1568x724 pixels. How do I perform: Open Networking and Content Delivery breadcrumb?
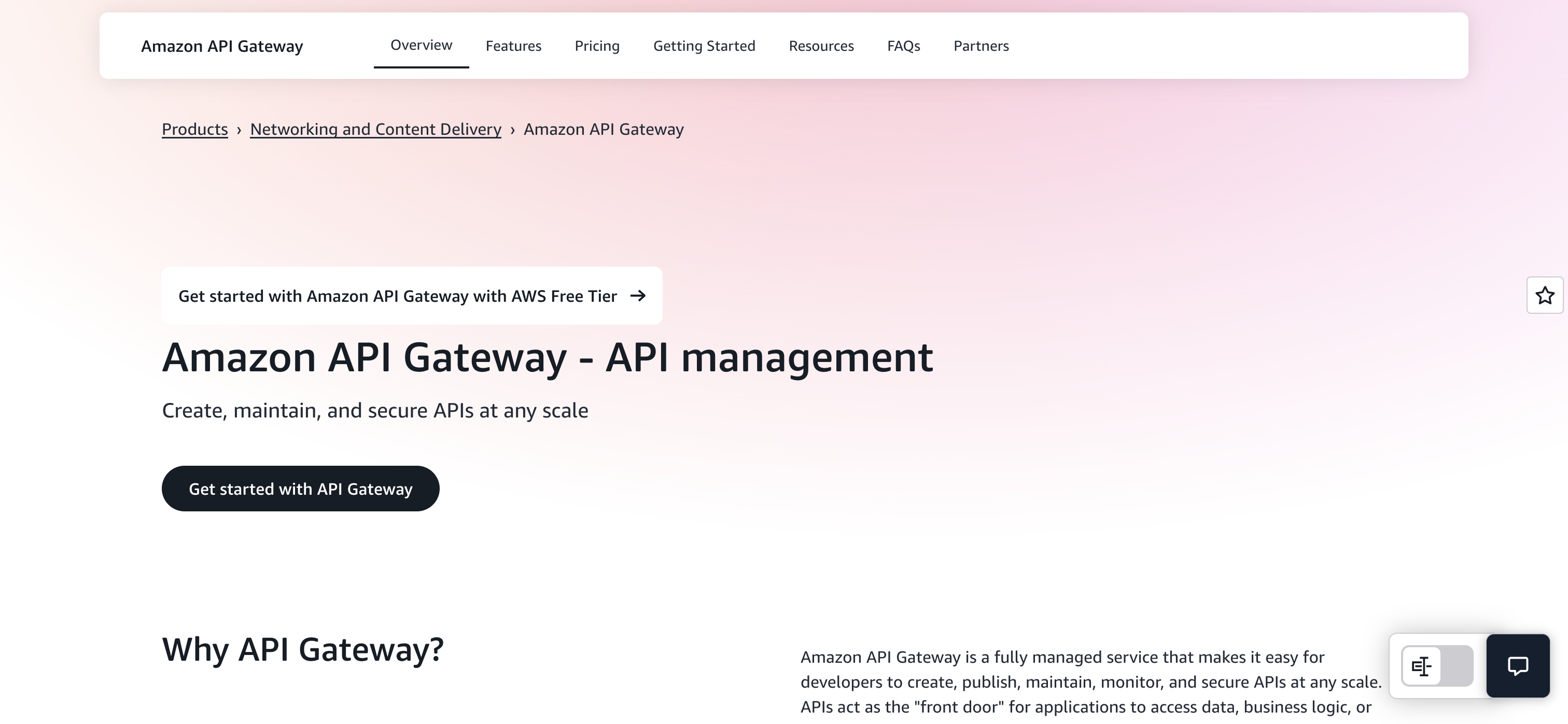point(375,129)
